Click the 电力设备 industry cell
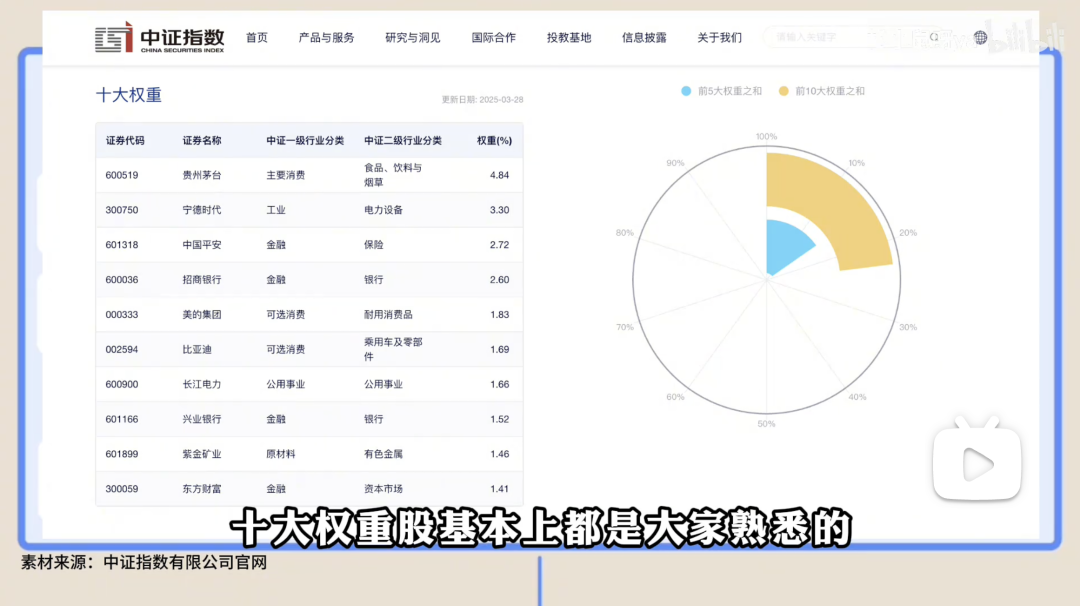This screenshot has width=1080, height=606. pyautogui.click(x=384, y=210)
